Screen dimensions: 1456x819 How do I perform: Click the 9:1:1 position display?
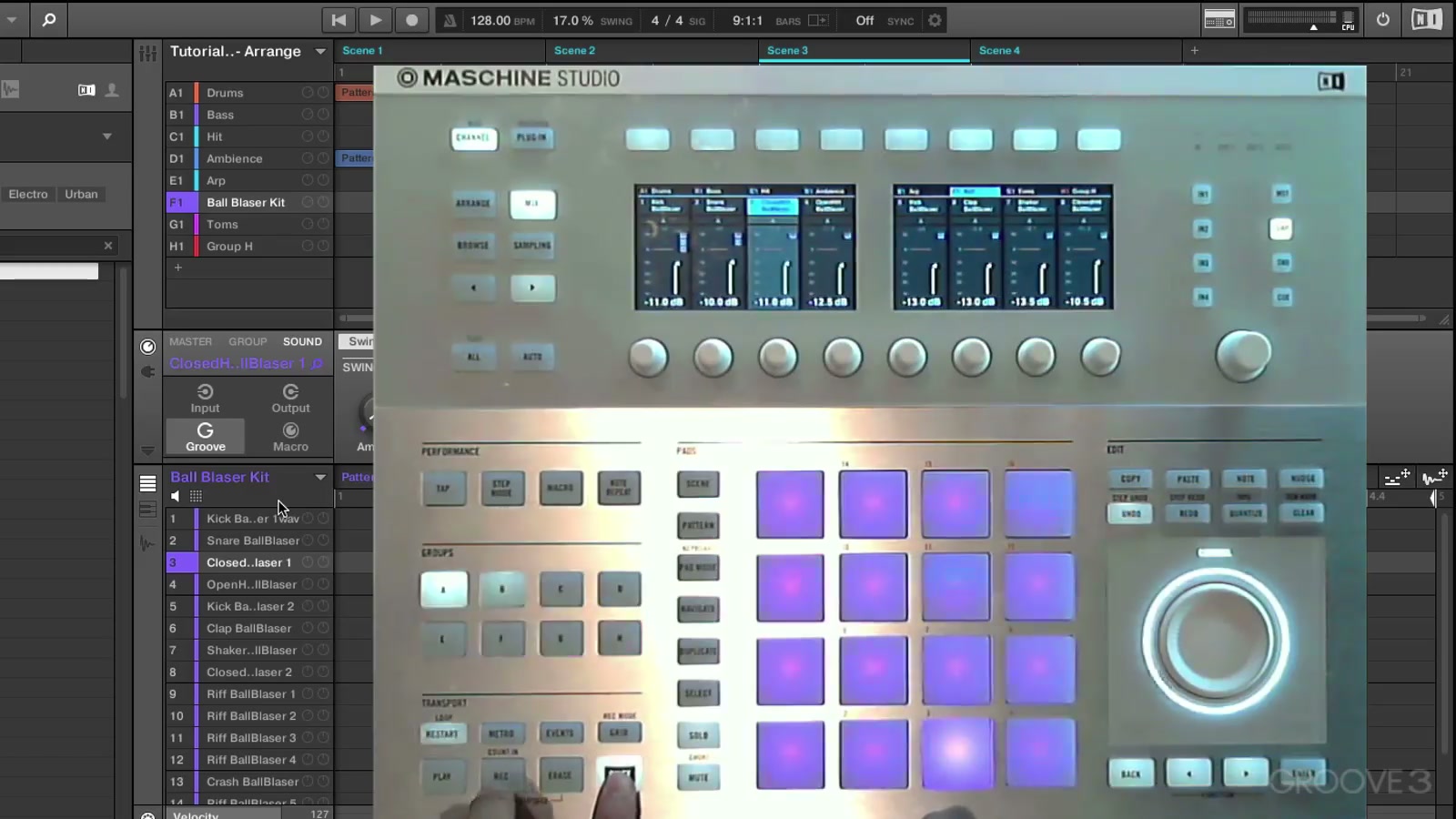pyautogui.click(x=747, y=20)
